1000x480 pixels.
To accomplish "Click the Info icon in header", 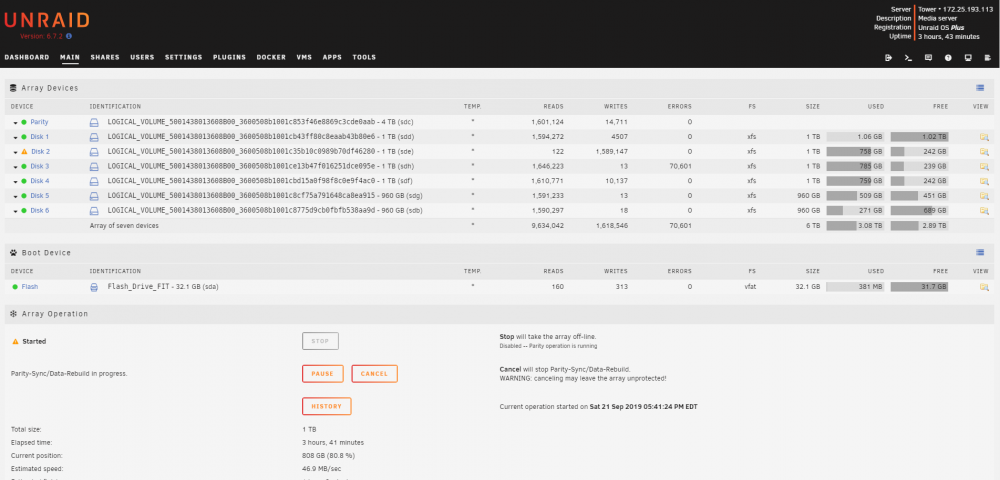I will (x=948, y=57).
